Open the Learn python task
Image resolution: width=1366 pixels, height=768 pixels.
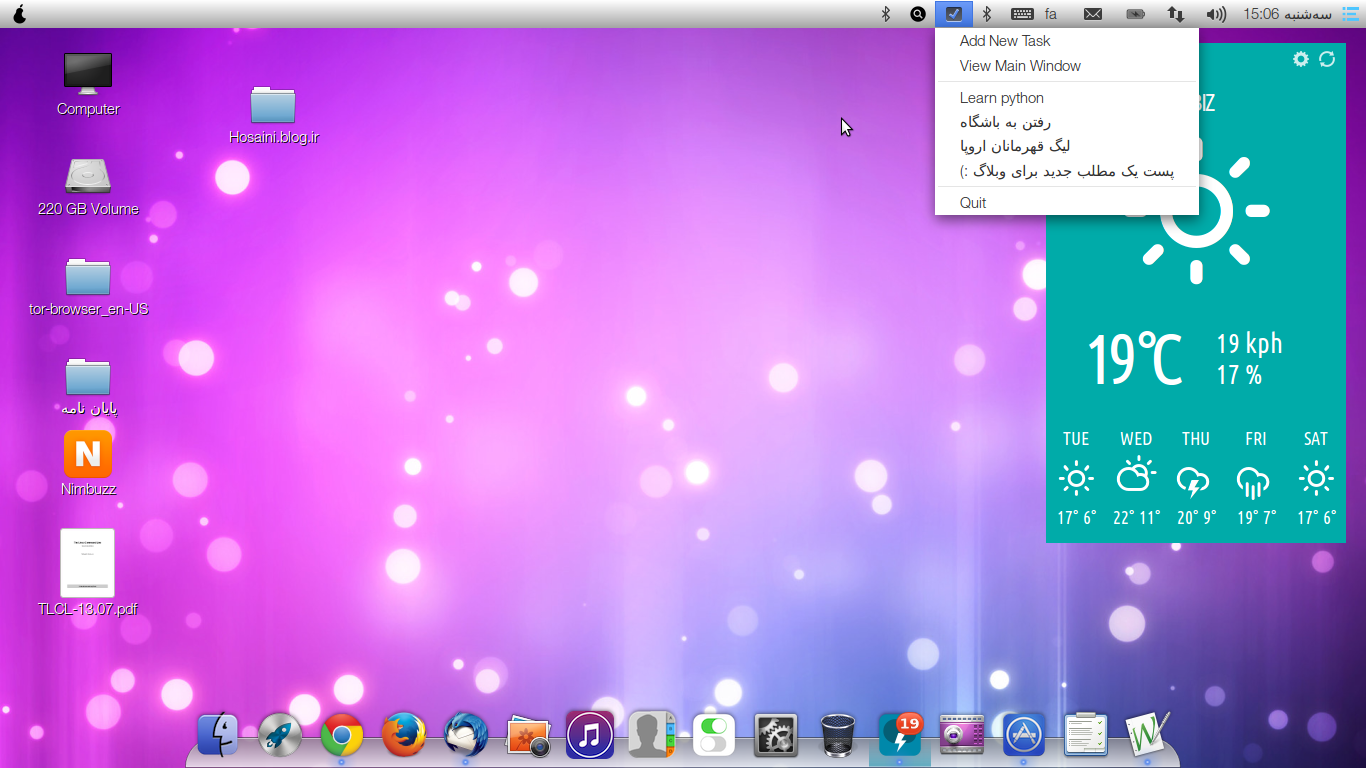[x=1001, y=98]
